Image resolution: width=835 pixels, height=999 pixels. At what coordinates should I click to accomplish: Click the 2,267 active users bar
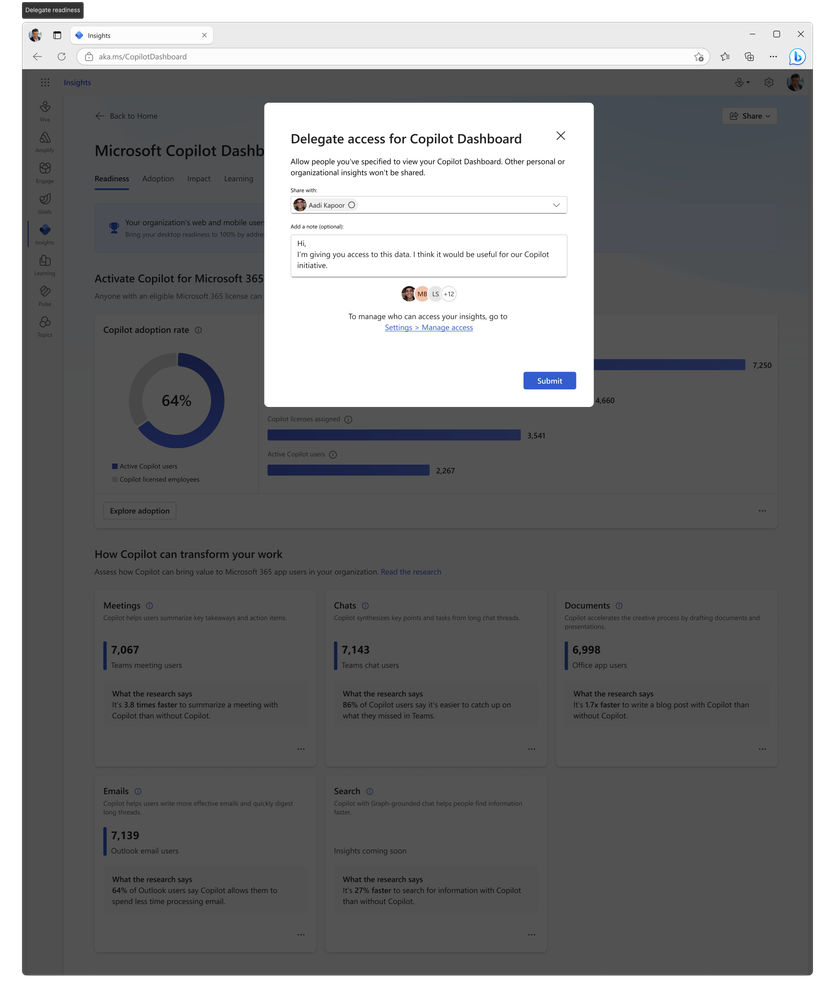coord(348,470)
